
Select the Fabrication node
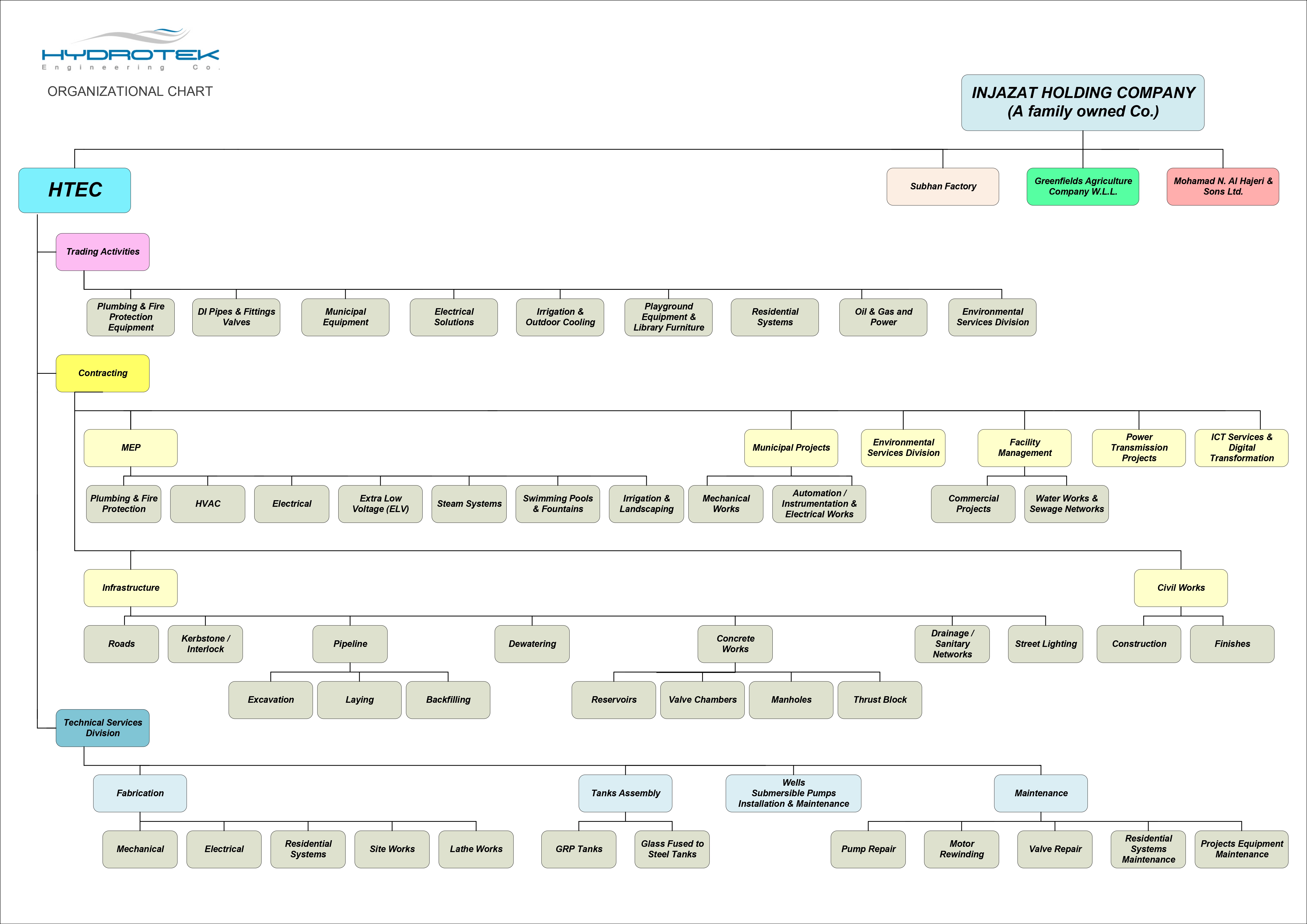click(x=140, y=793)
